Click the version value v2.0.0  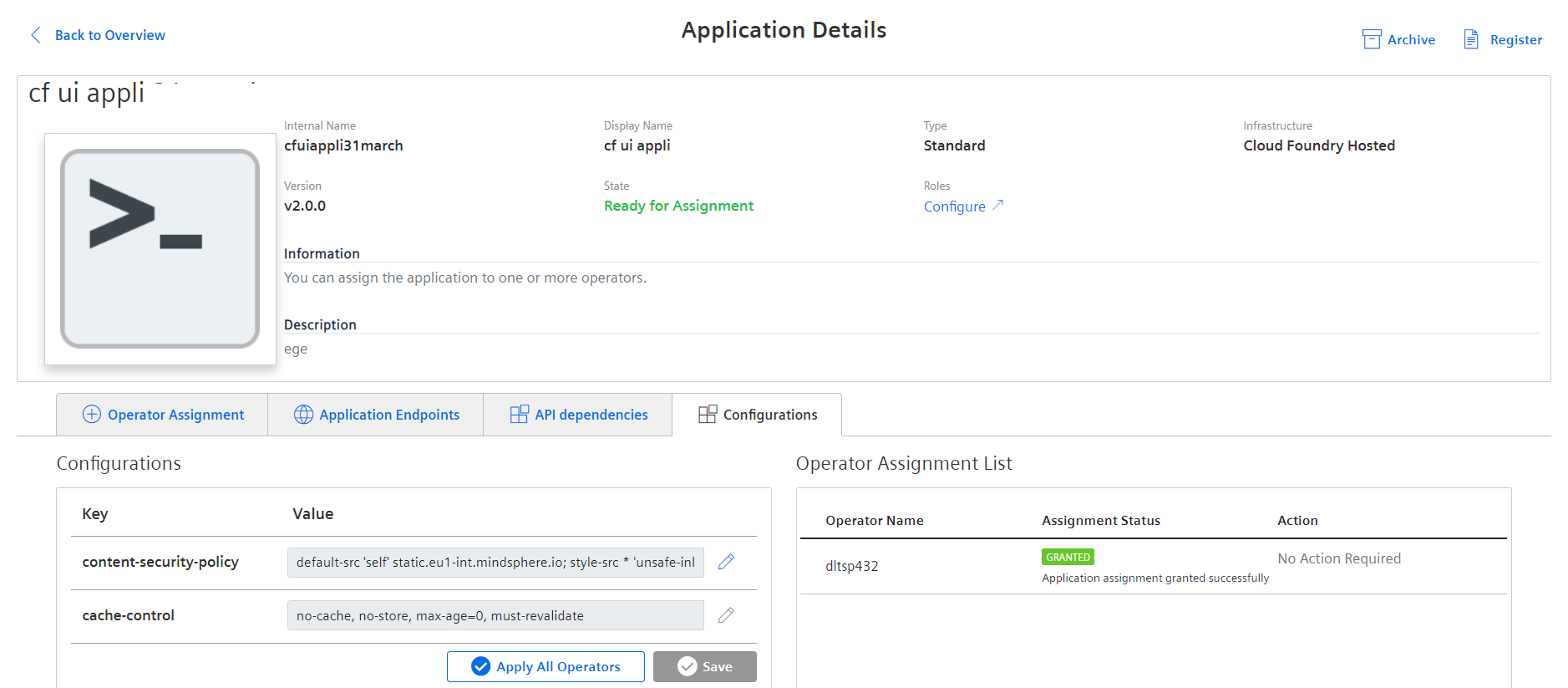pos(305,206)
